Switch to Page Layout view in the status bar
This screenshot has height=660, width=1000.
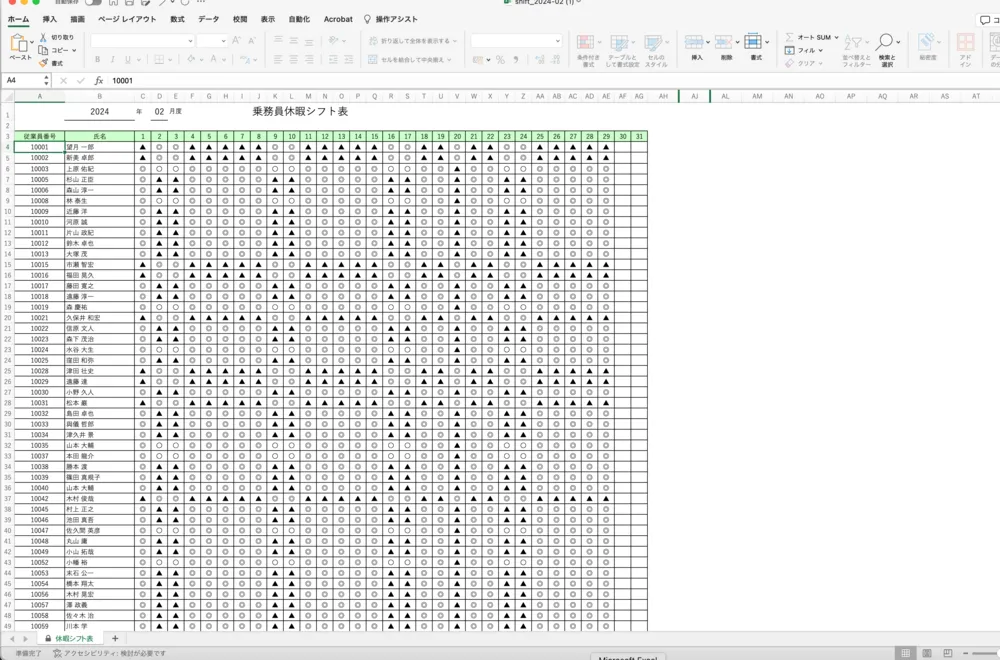(x=926, y=653)
